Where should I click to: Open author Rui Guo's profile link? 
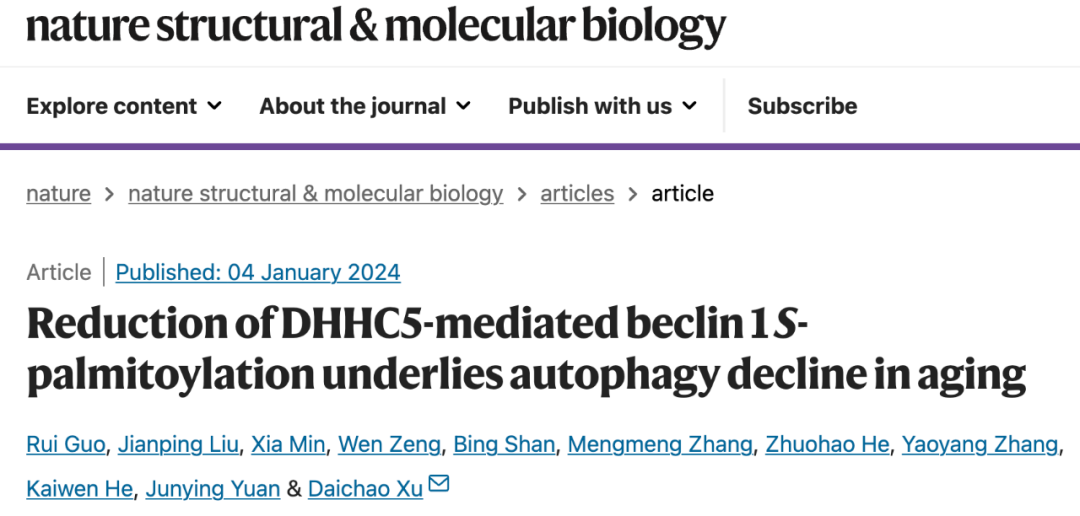click(x=65, y=444)
